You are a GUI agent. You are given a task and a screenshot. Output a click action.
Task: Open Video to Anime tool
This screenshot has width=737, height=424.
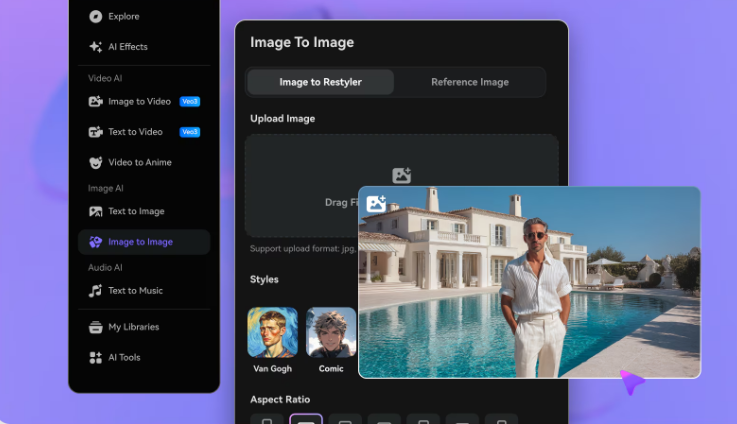[140, 163]
